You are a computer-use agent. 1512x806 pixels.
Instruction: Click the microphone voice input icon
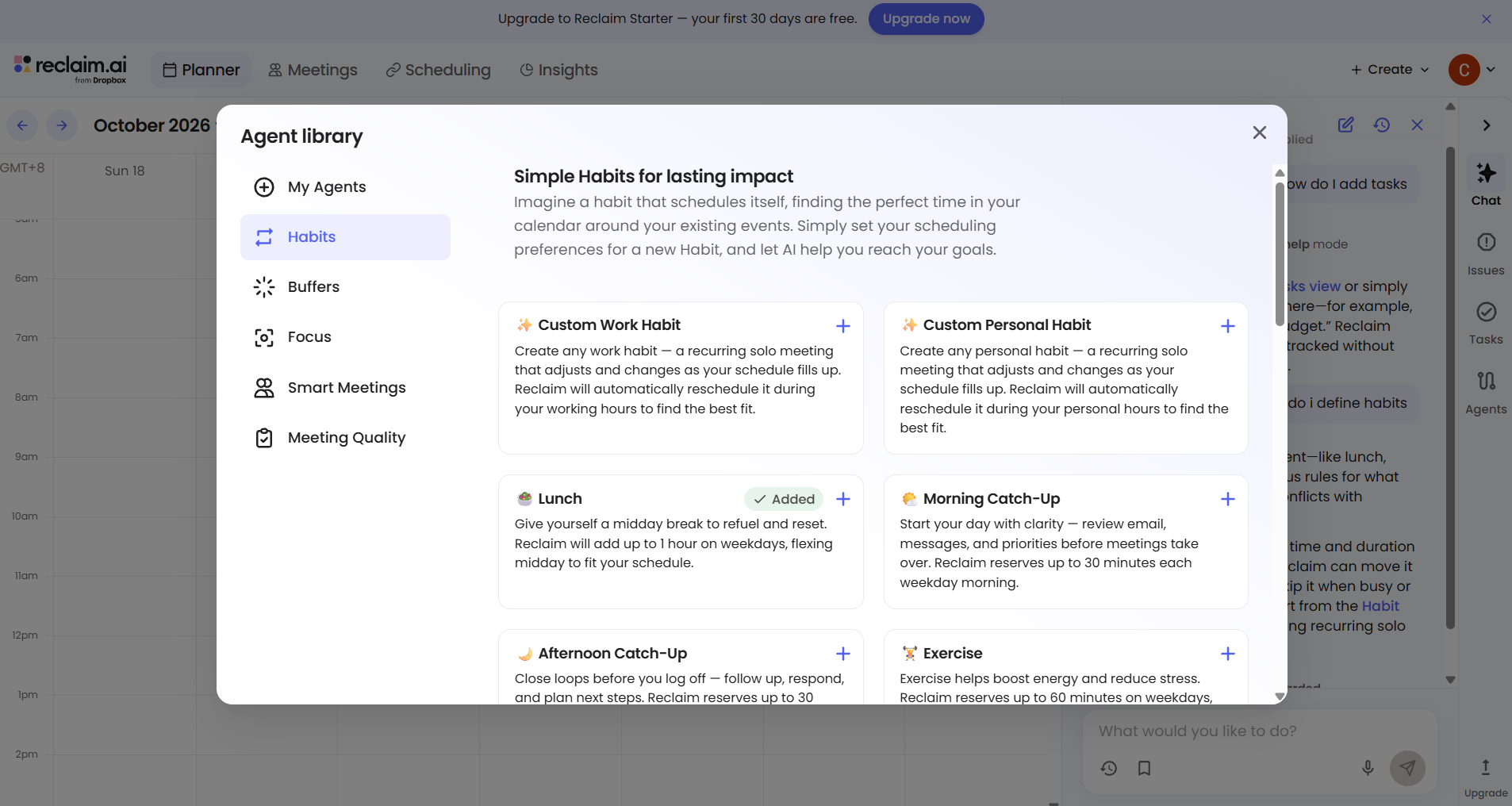tap(1368, 768)
